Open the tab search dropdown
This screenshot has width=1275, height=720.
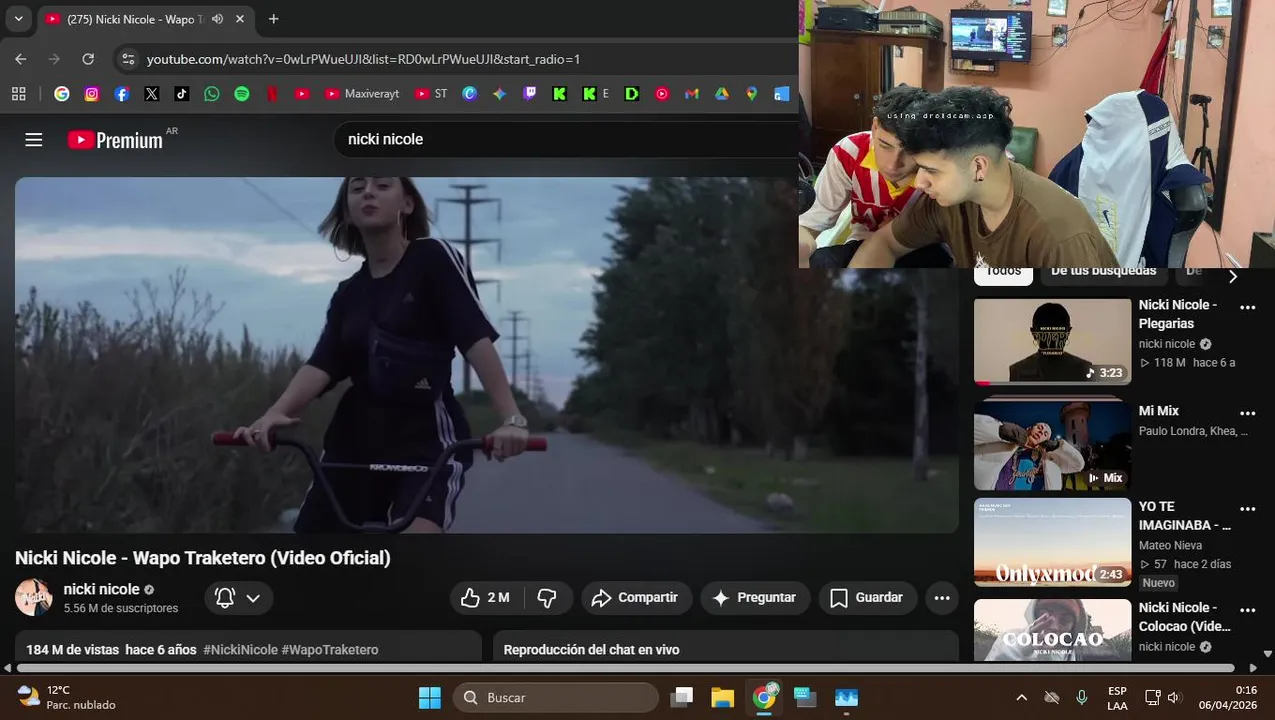coord(18,19)
